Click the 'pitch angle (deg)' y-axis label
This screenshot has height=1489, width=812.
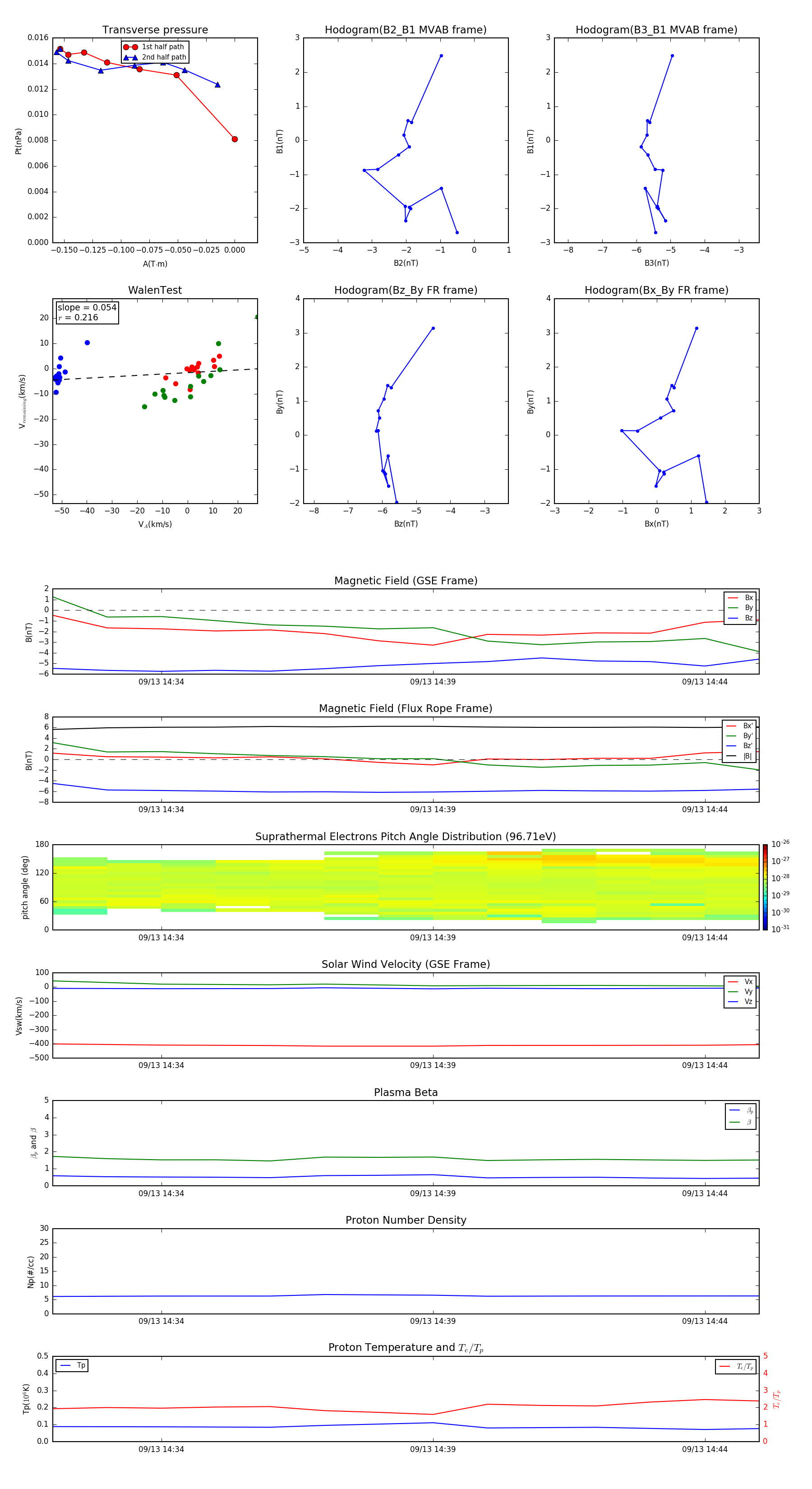pos(25,887)
